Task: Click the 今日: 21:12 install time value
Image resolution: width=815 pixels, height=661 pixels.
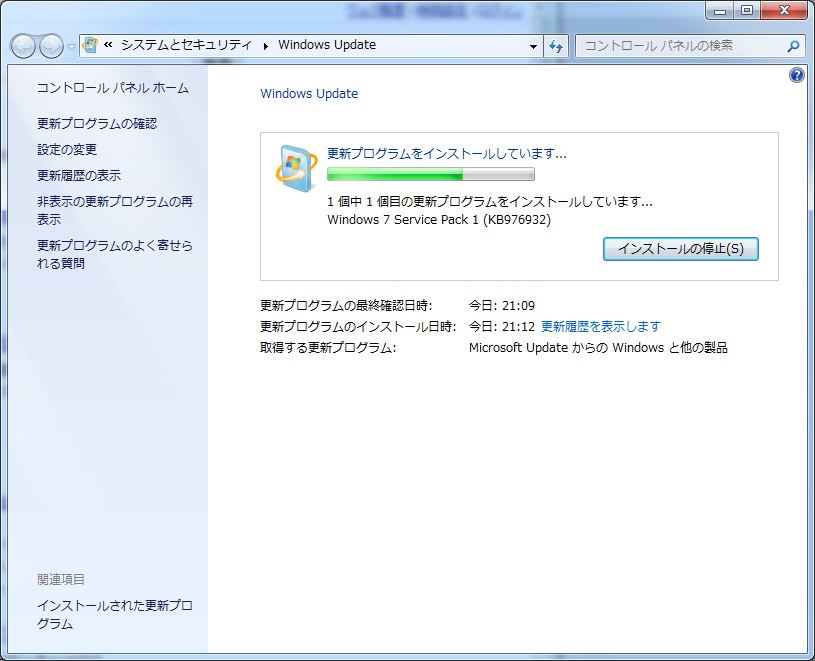Action: click(x=502, y=326)
